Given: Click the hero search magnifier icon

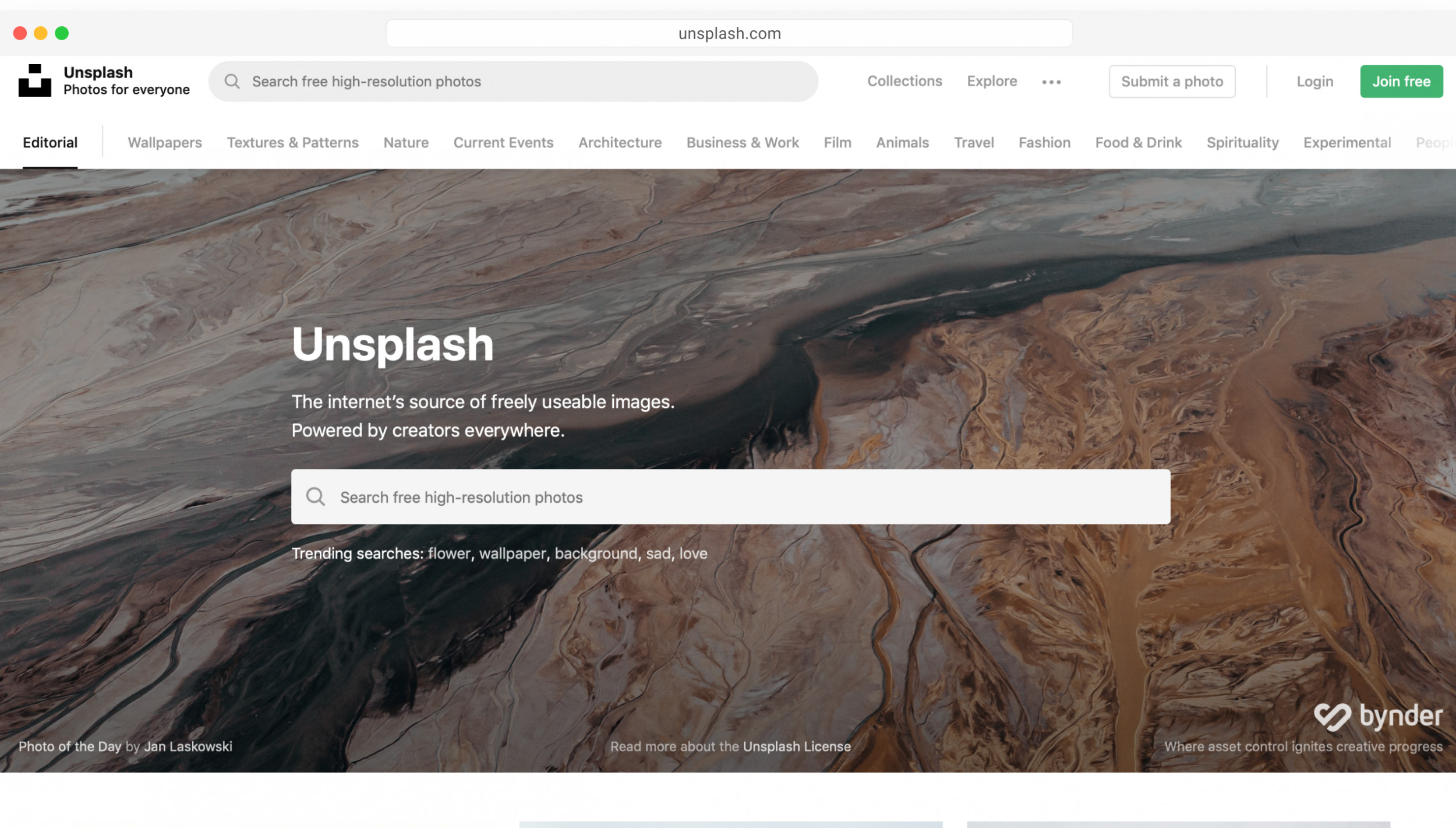Looking at the screenshot, I should [316, 497].
